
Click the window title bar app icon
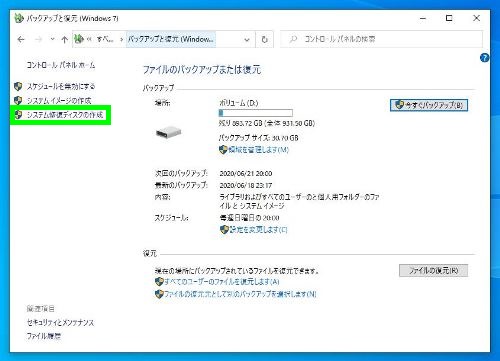tap(19, 18)
